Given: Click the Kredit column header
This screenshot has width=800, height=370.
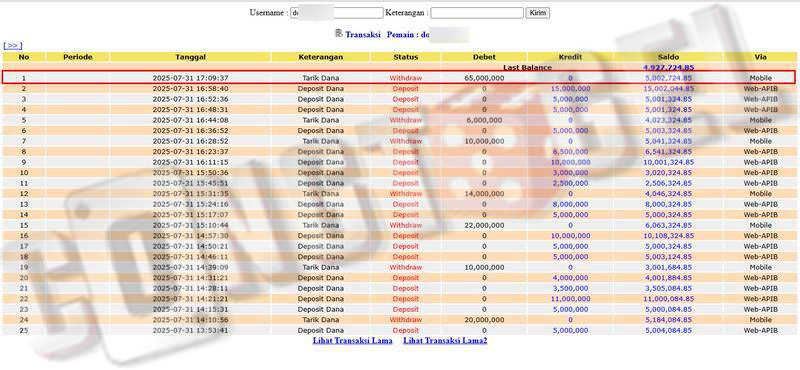Looking at the screenshot, I should (570, 57).
